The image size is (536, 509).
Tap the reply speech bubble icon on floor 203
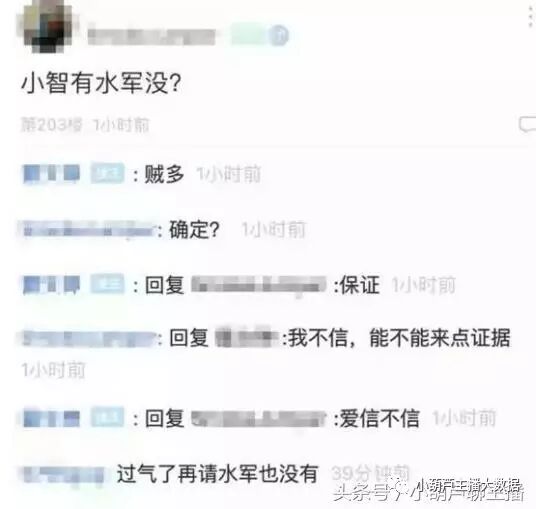point(527,124)
